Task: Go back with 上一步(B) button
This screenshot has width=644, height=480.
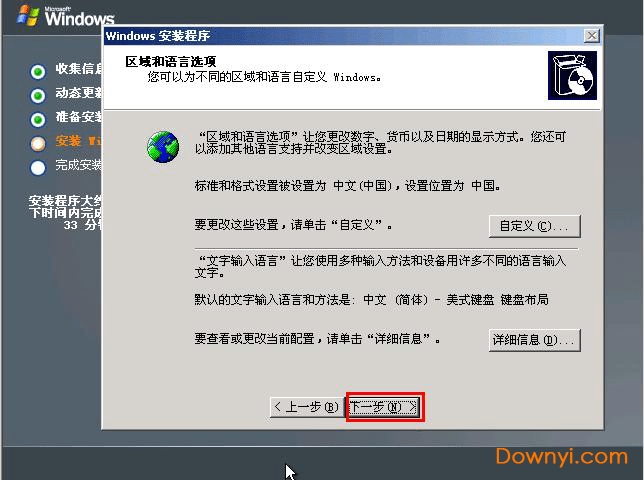Action: pyautogui.click(x=305, y=407)
